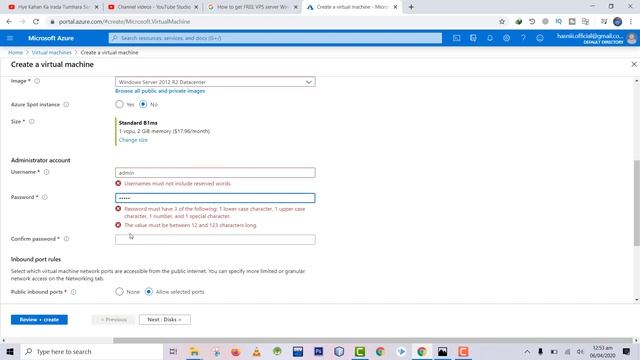Click the horizontal scrollbar at the bottom

click(x=373, y=340)
